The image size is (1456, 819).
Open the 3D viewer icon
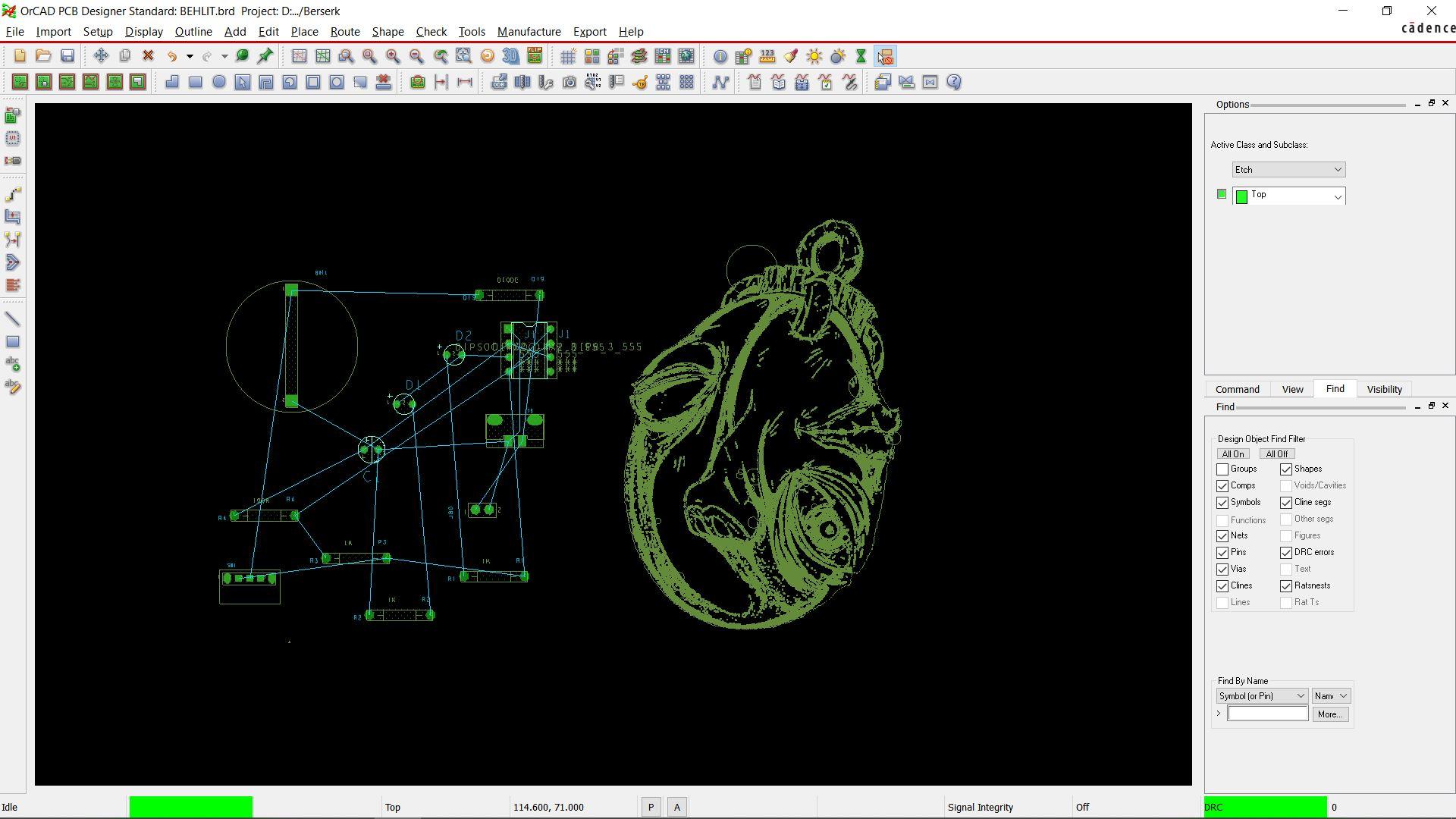510,56
